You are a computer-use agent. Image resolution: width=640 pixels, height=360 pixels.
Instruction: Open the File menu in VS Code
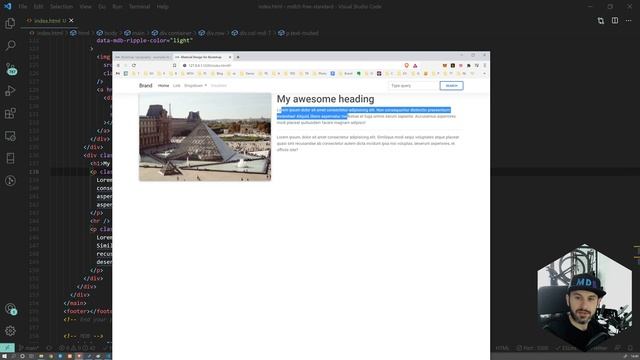point(23,7)
